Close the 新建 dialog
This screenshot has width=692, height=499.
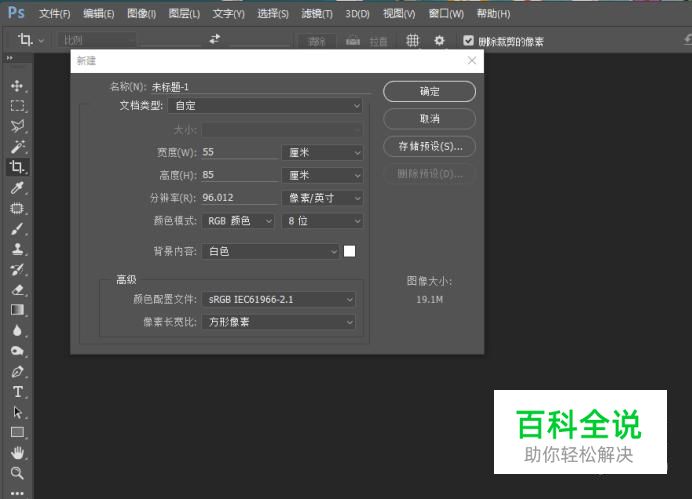472,60
